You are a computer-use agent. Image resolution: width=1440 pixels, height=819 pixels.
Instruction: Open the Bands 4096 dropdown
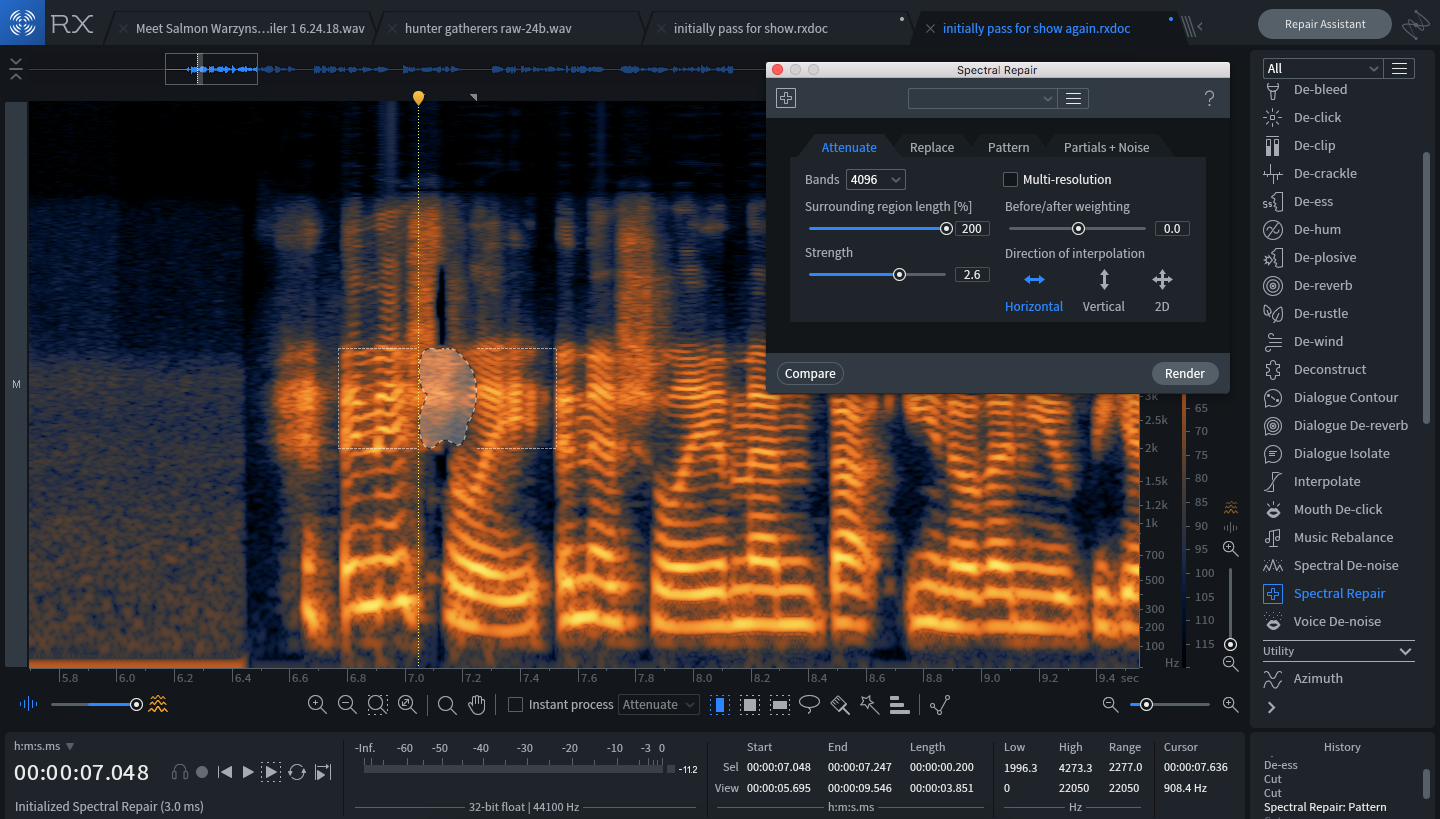pyautogui.click(x=876, y=179)
